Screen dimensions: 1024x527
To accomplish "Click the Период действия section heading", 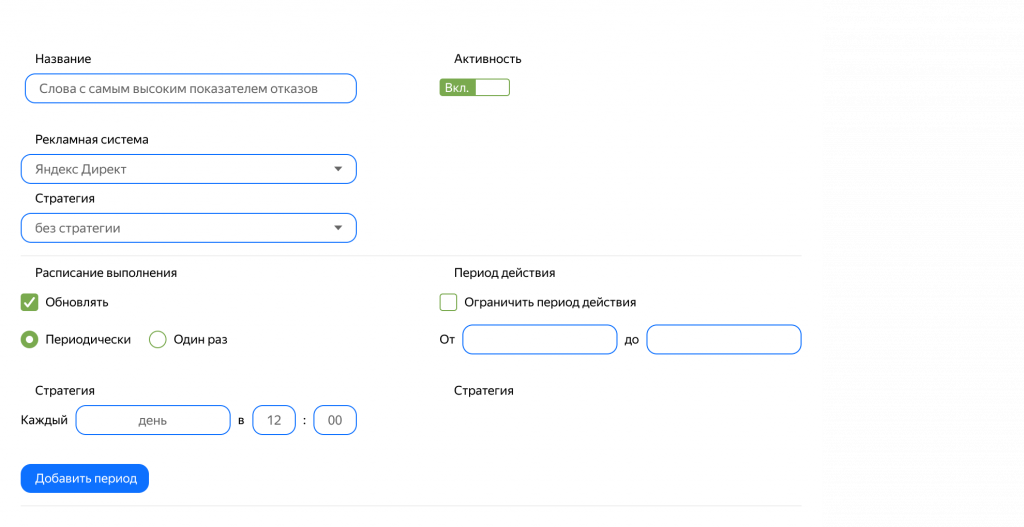I will pyautogui.click(x=504, y=272).
